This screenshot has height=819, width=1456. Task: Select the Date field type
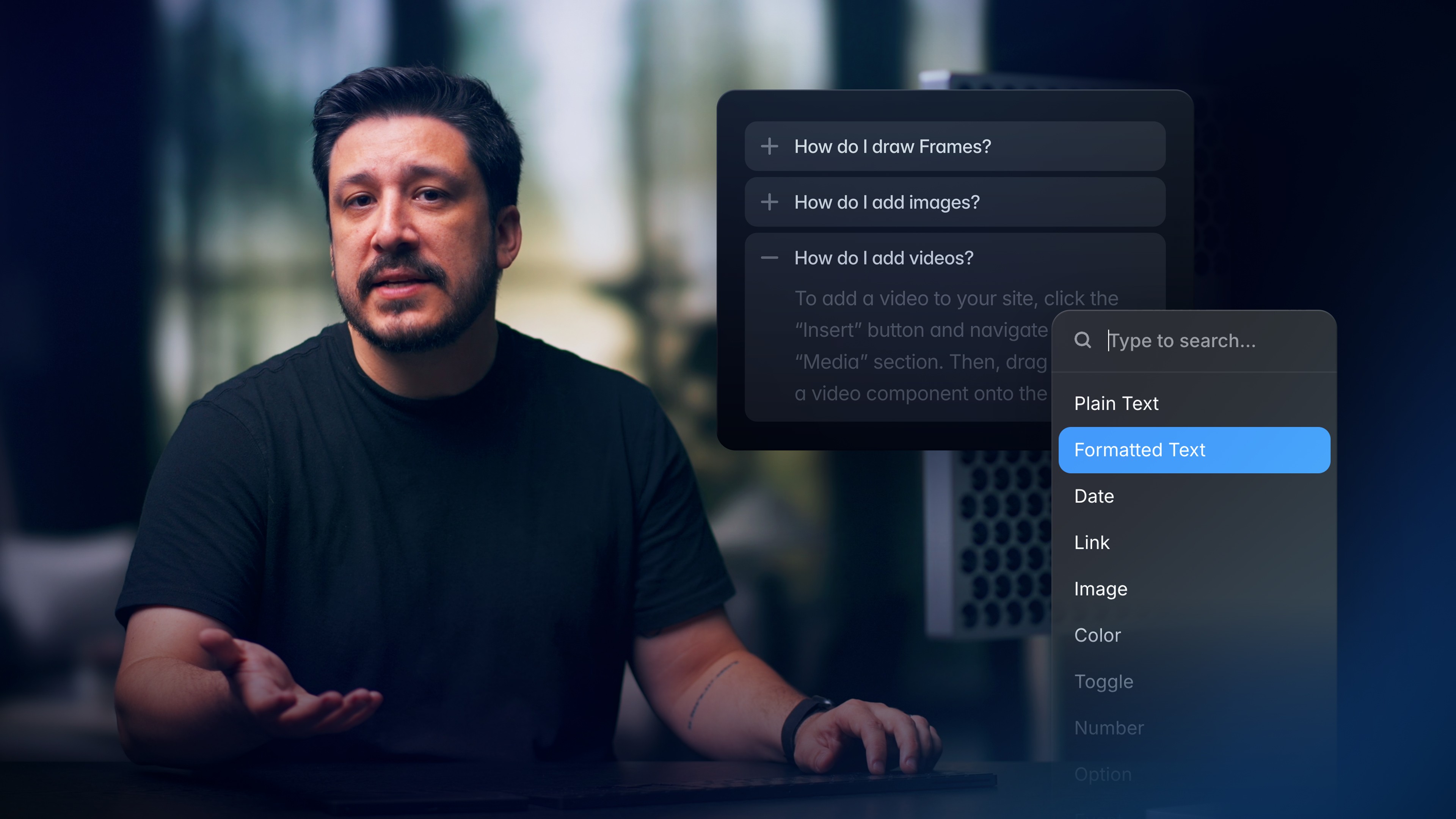[1094, 496]
